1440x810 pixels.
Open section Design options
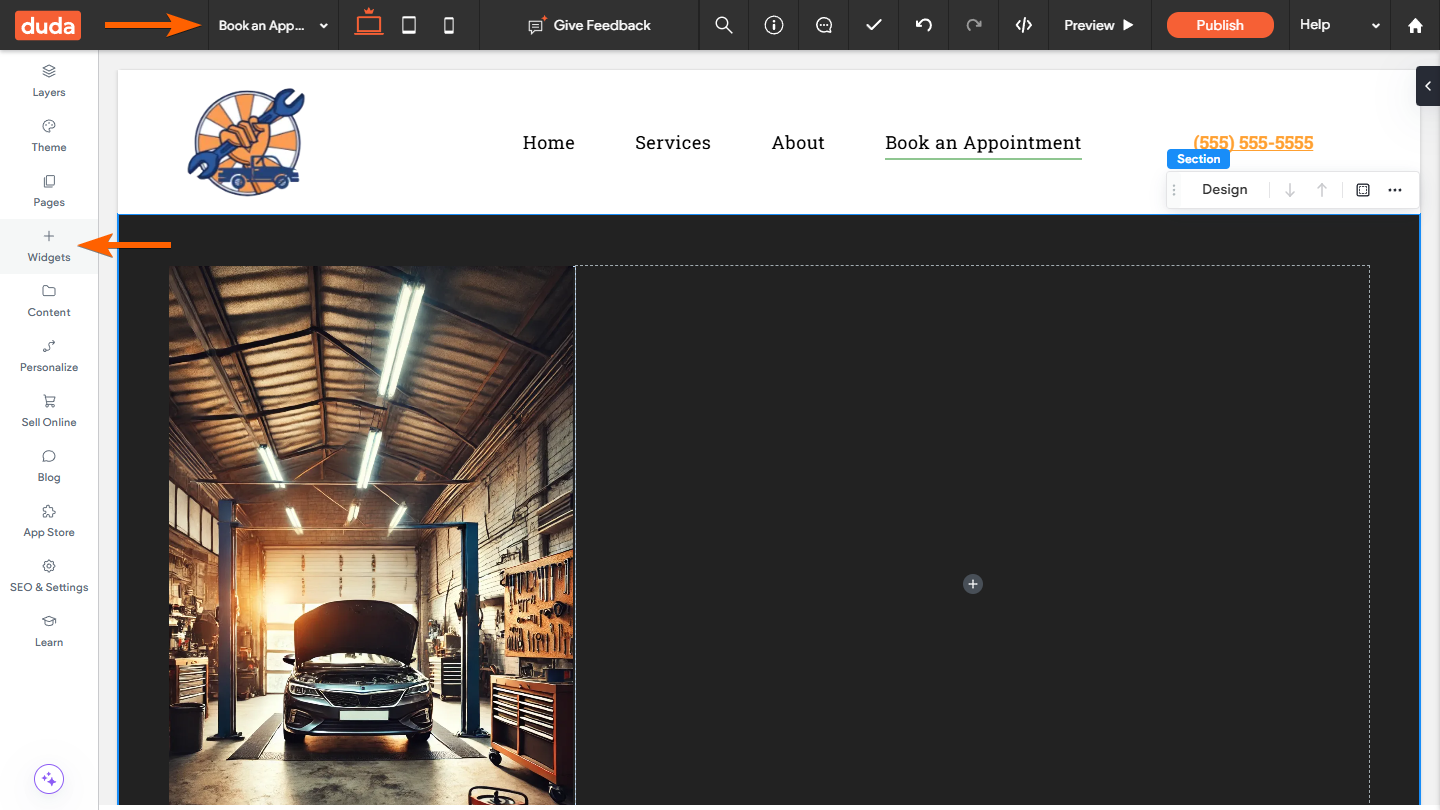pos(1224,190)
